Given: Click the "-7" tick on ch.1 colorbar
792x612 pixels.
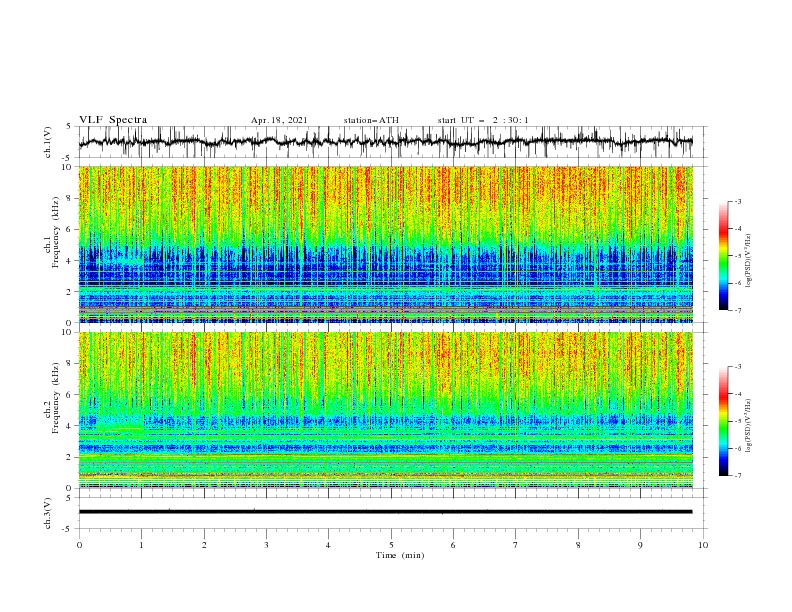Looking at the screenshot, I should click(x=738, y=311).
